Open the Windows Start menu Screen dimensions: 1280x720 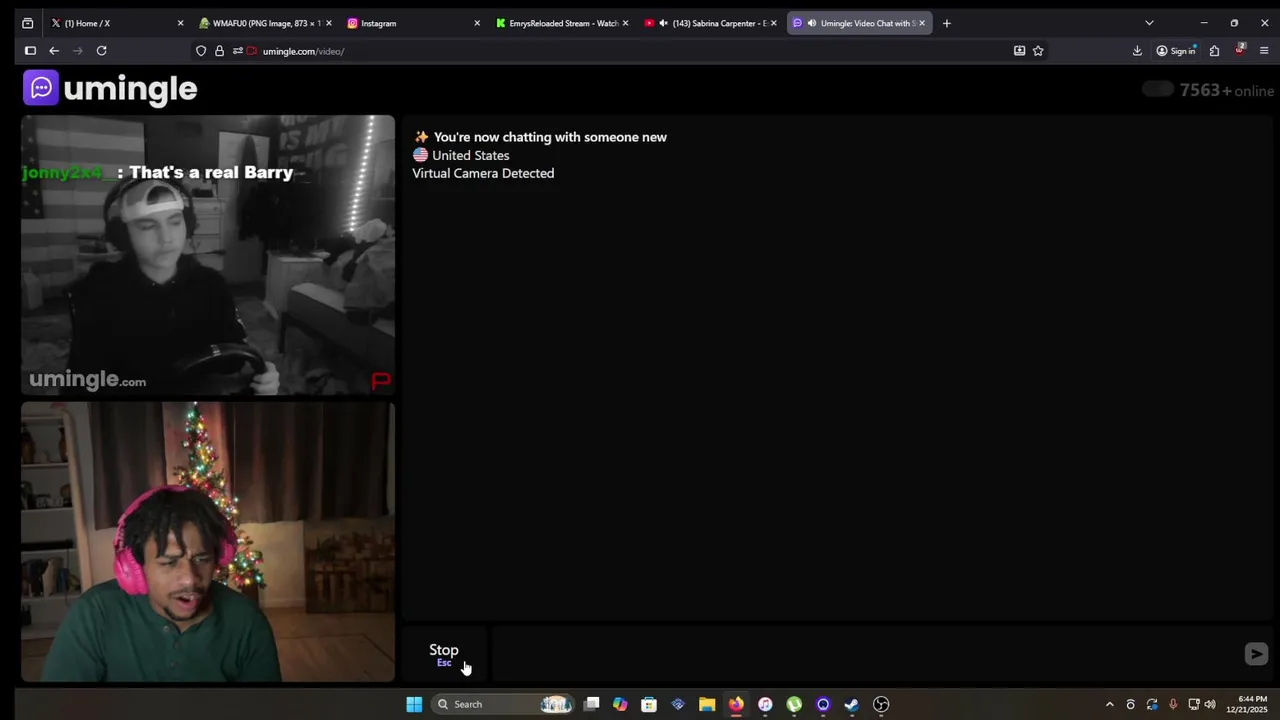click(x=414, y=704)
